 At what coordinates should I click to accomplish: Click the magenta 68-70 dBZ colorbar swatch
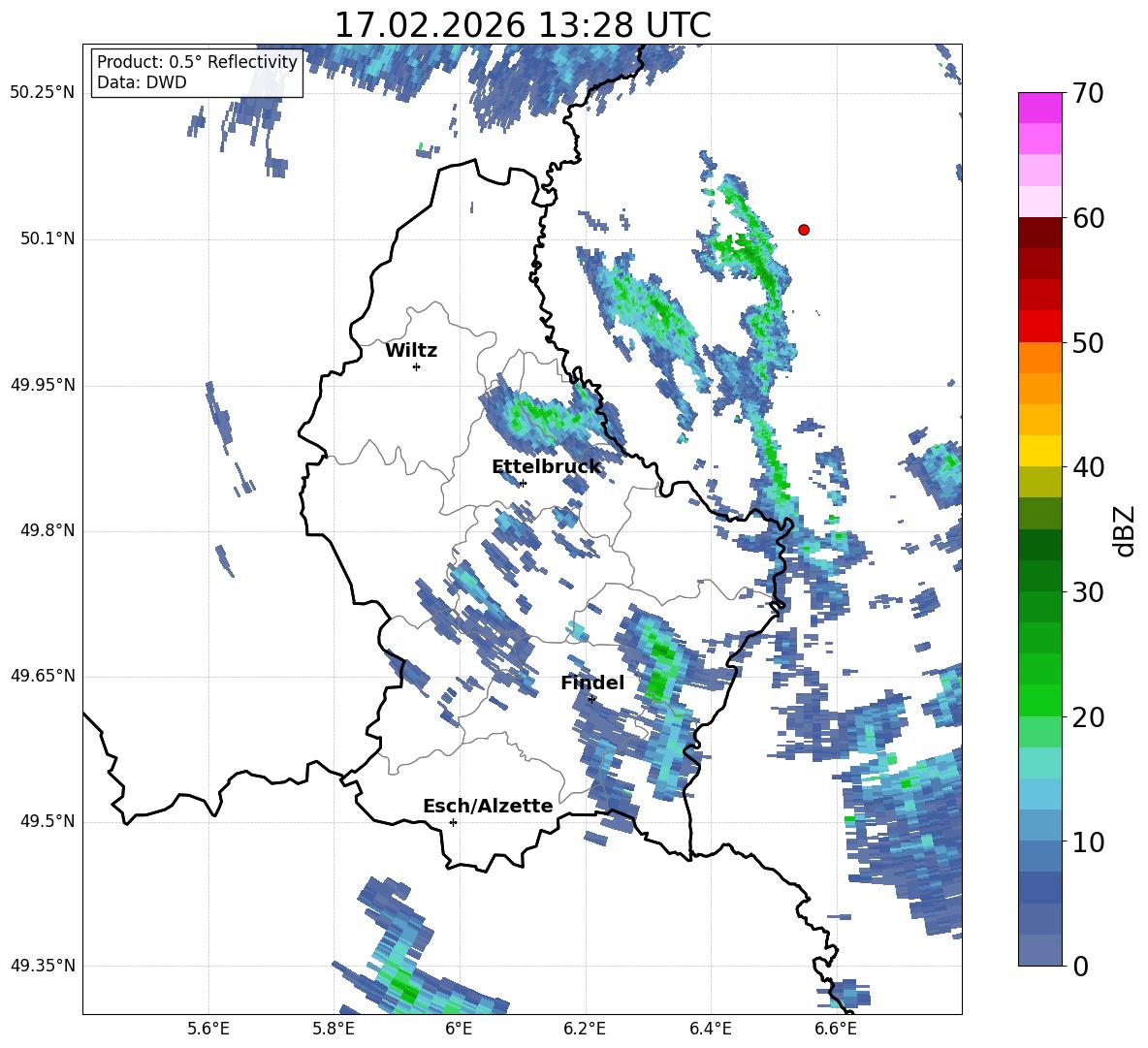tap(1039, 108)
